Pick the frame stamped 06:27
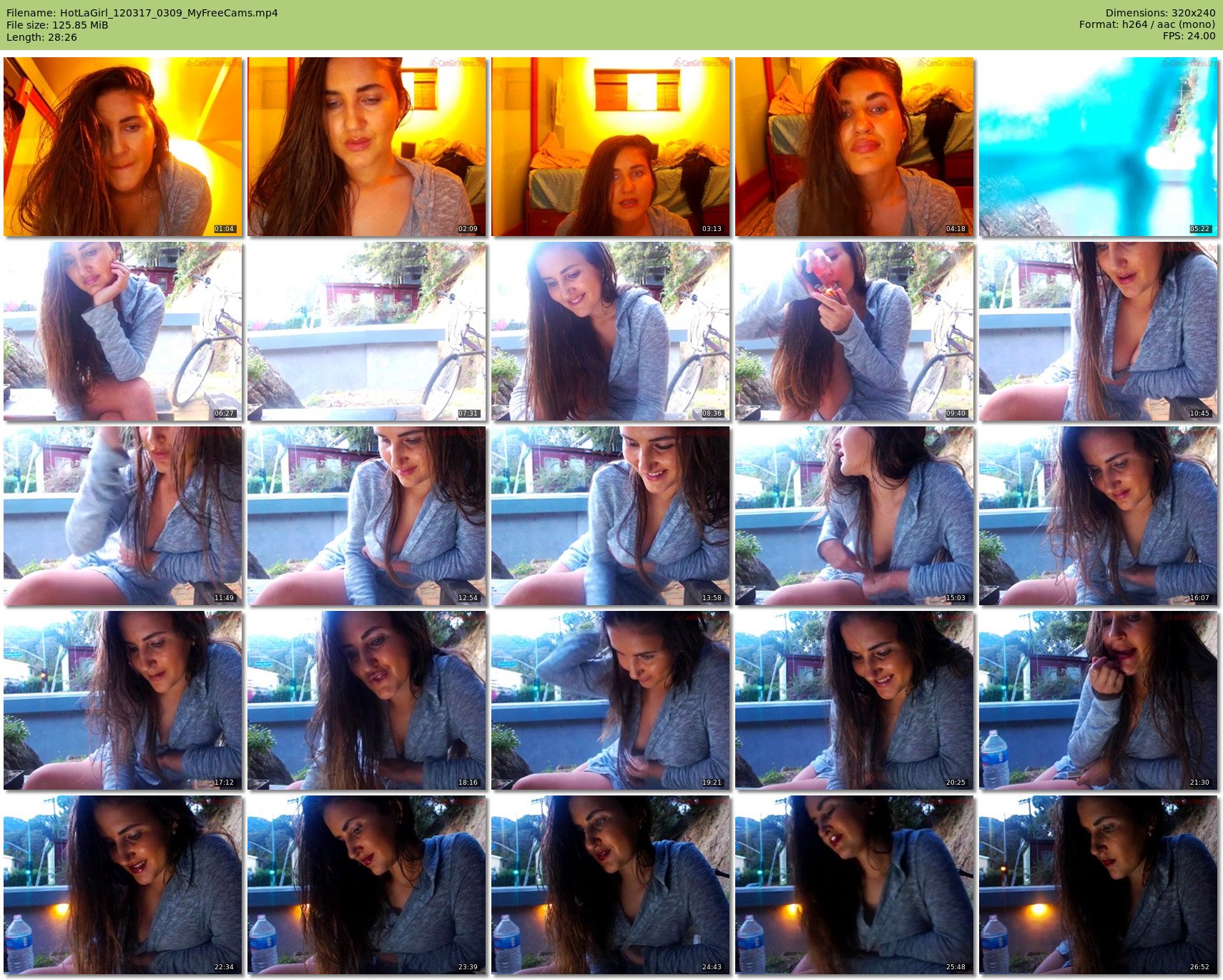1223x980 pixels. (123, 331)
